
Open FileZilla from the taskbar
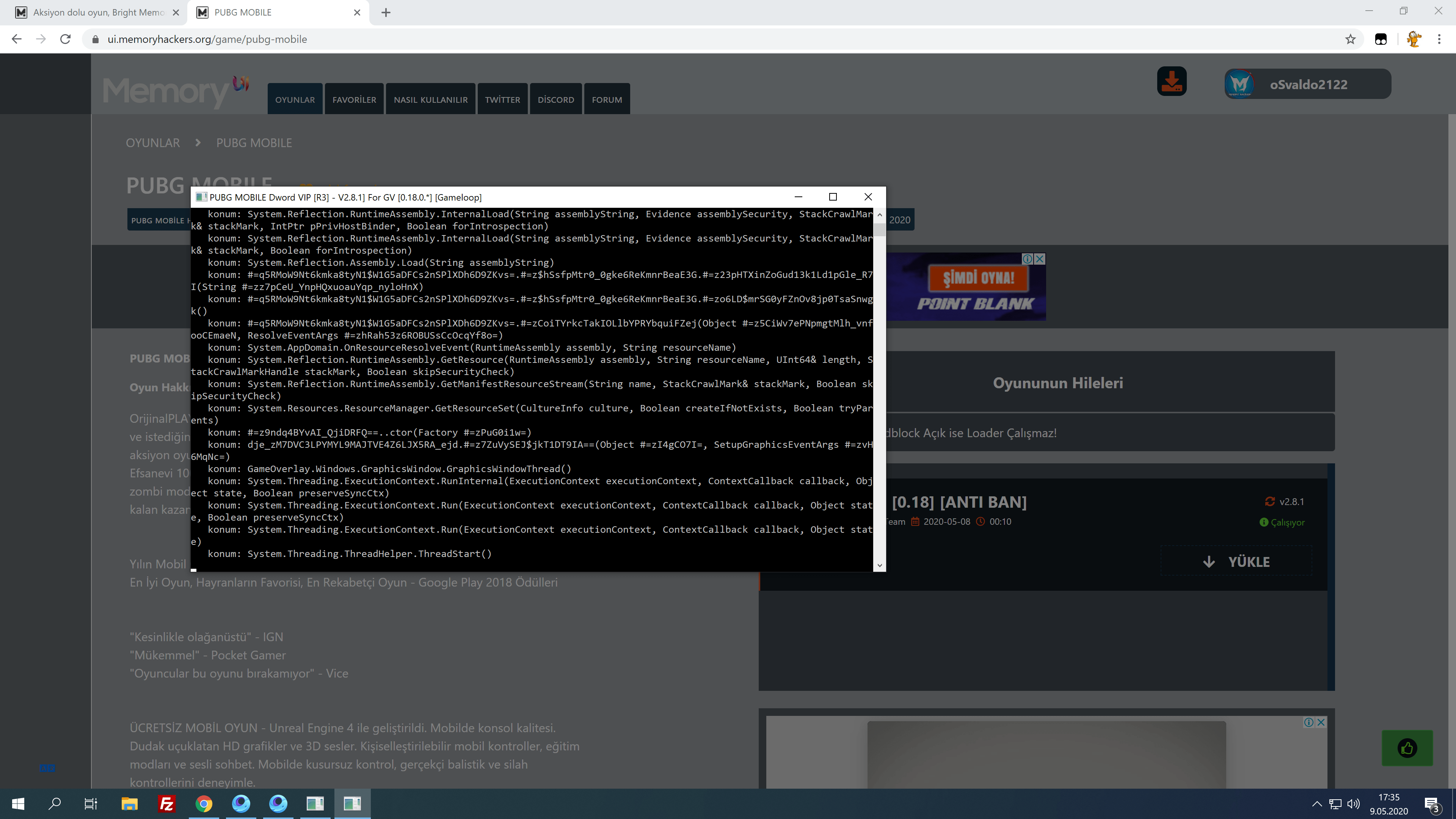tap(167, 803)
